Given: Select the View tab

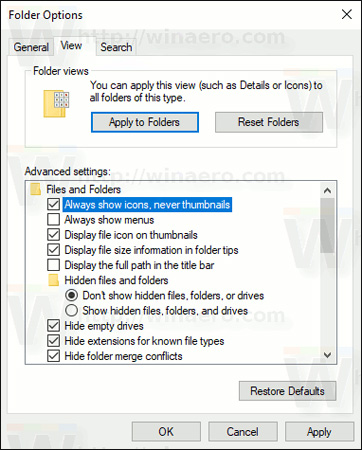Looking at the screenshot, I should coord(71,46).
